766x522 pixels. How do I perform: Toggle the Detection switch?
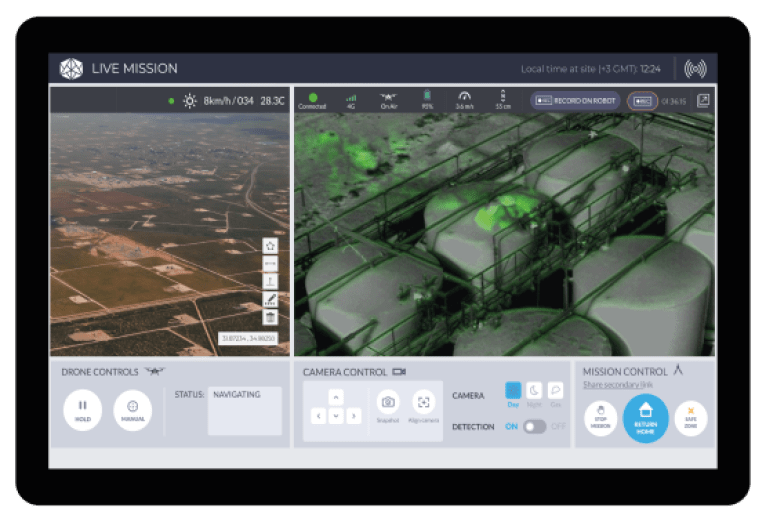tap(534, 427)
